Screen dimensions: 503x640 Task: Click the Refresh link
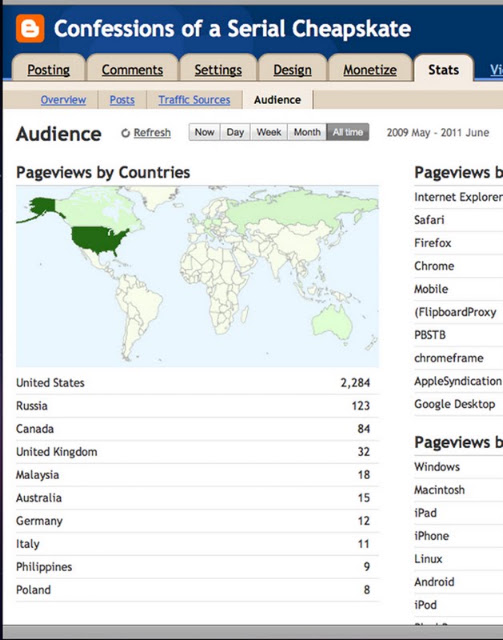pos(152,133)
